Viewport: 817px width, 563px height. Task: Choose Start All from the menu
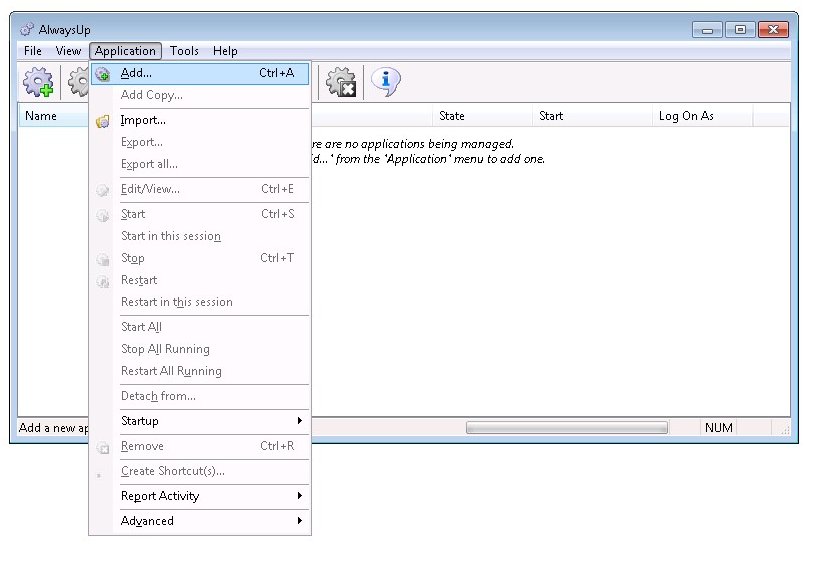click(200, 327)
